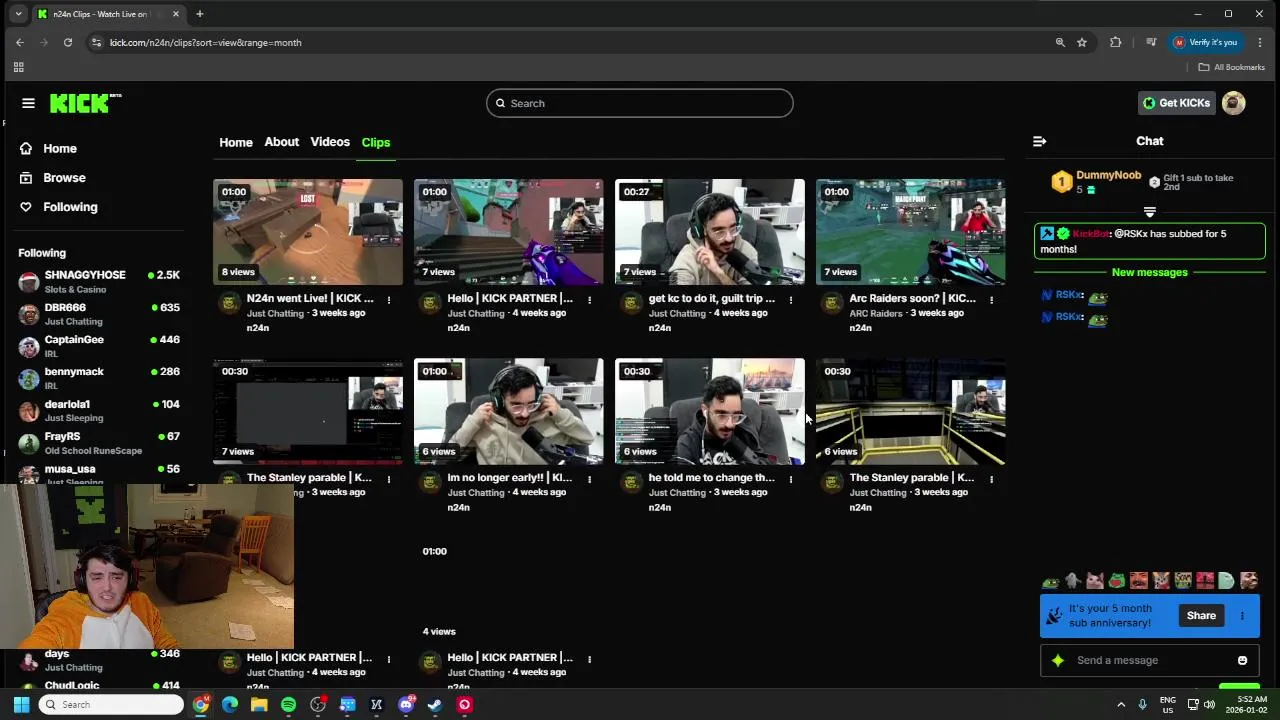Open the Chrome extensions puzzle icon
The image size is (1280, 720).
(1116, 42)
